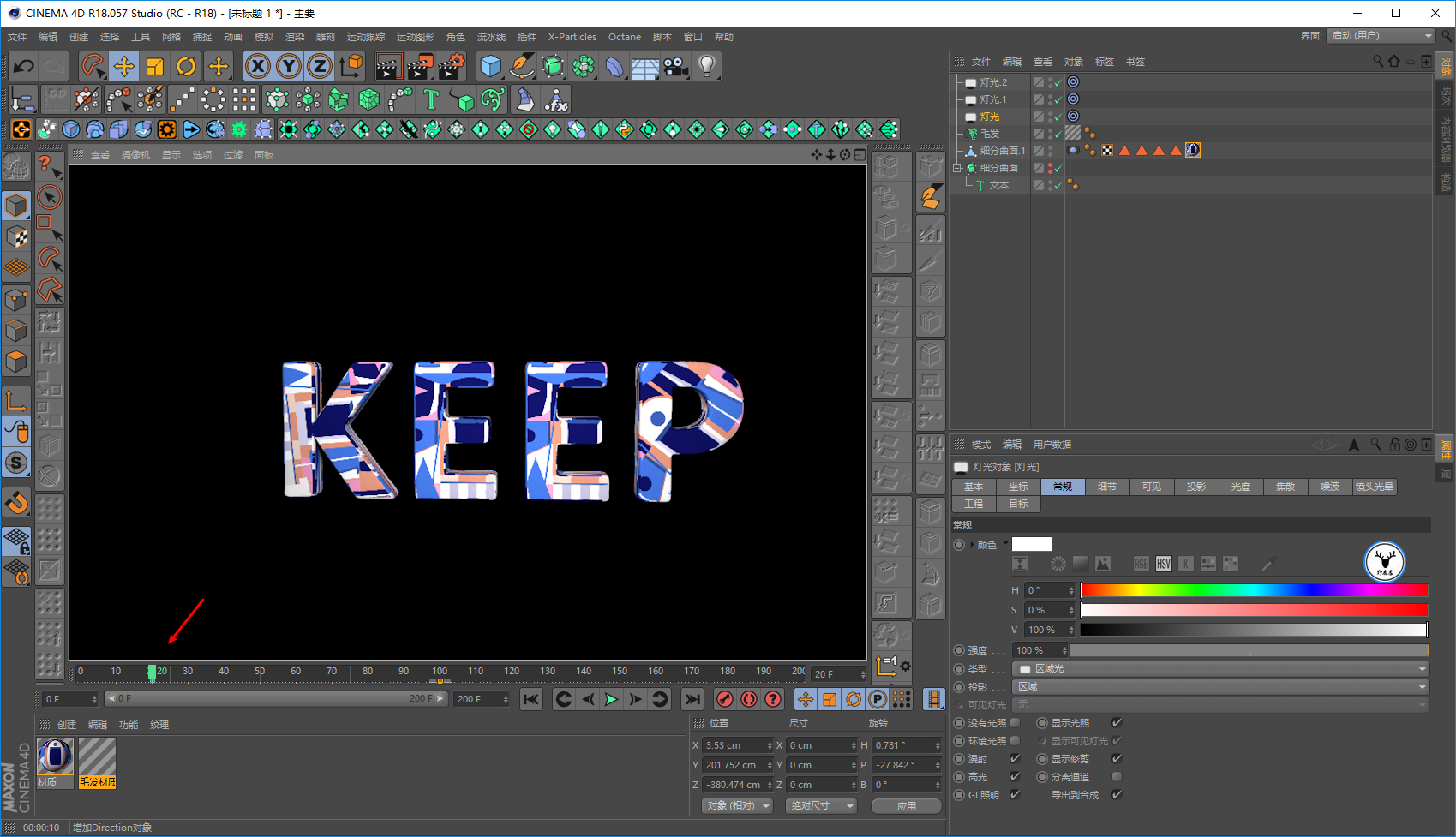Add a Cube primitive object

point(490,66)
